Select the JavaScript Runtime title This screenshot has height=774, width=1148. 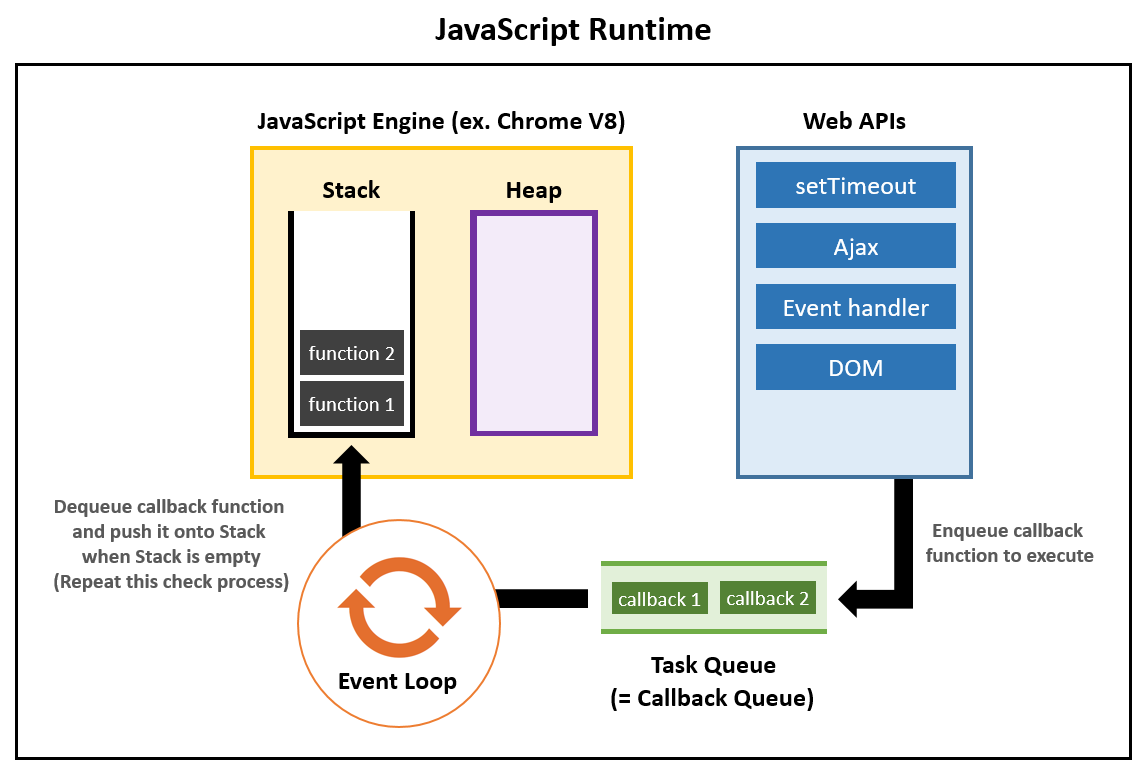[573, 29]
